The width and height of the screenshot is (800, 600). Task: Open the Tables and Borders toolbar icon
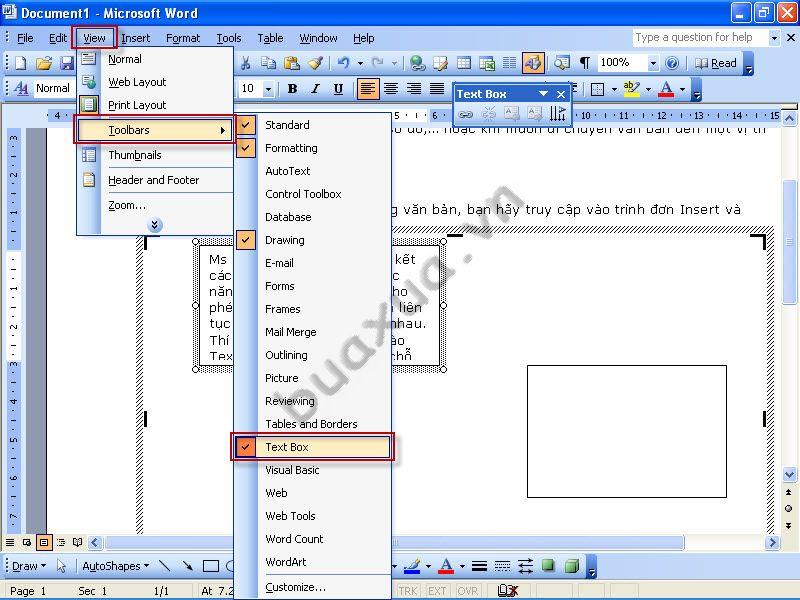click(x=440, y=63)
